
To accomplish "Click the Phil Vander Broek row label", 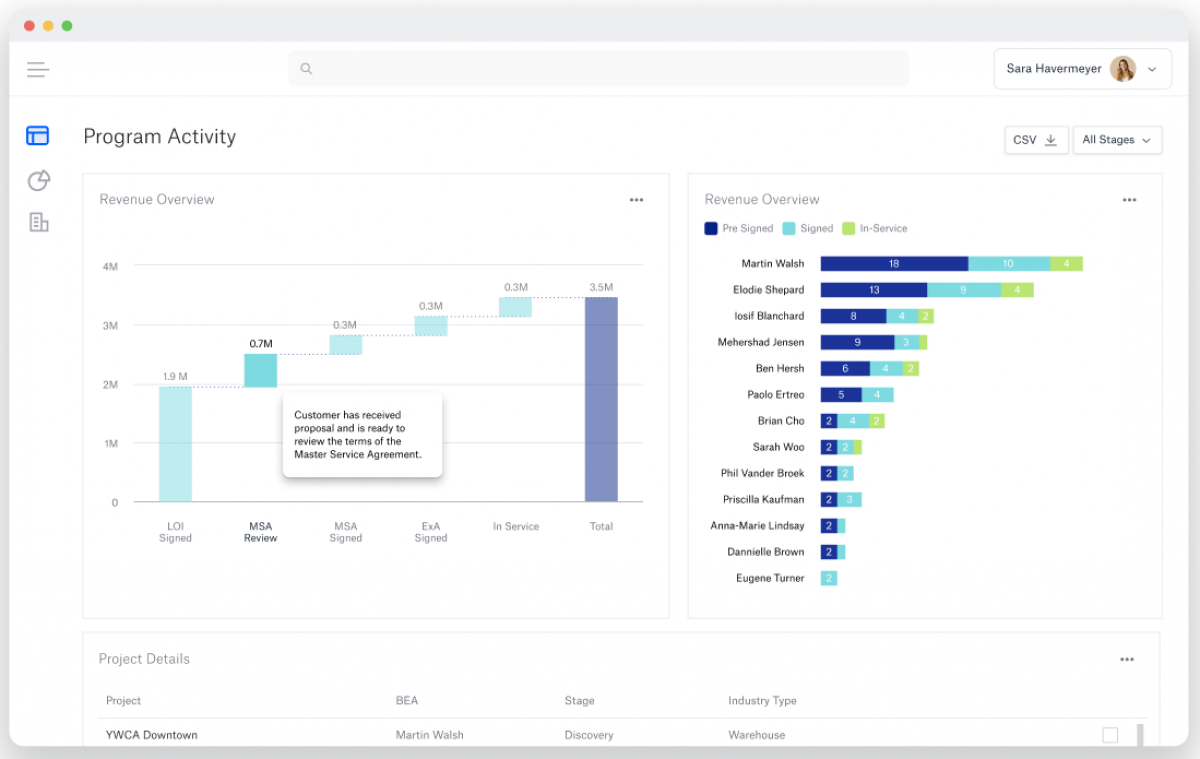I will 762,473.
